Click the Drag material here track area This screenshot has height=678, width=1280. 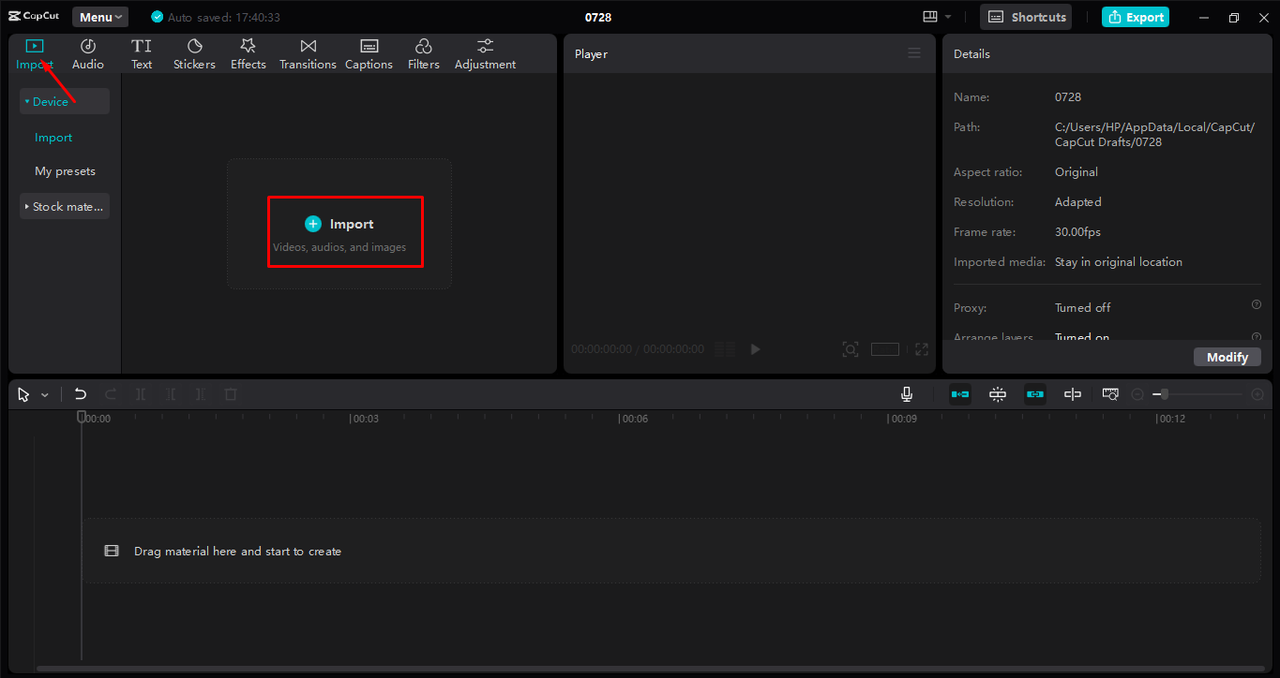672,551
